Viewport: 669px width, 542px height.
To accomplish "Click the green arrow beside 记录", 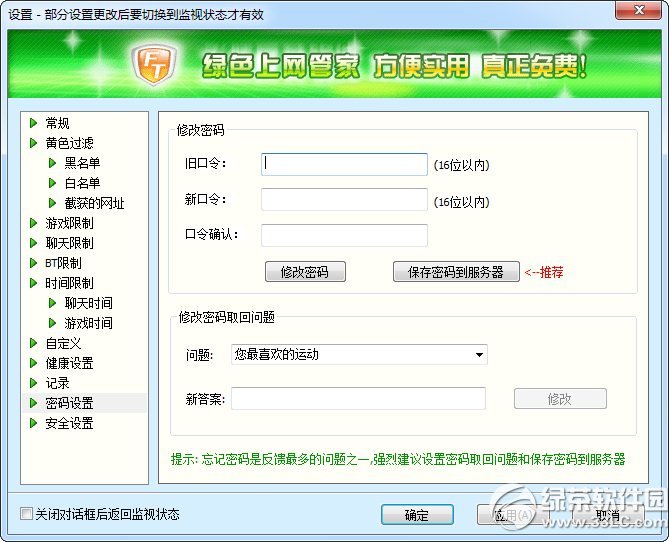I will (x=33, y=383).
